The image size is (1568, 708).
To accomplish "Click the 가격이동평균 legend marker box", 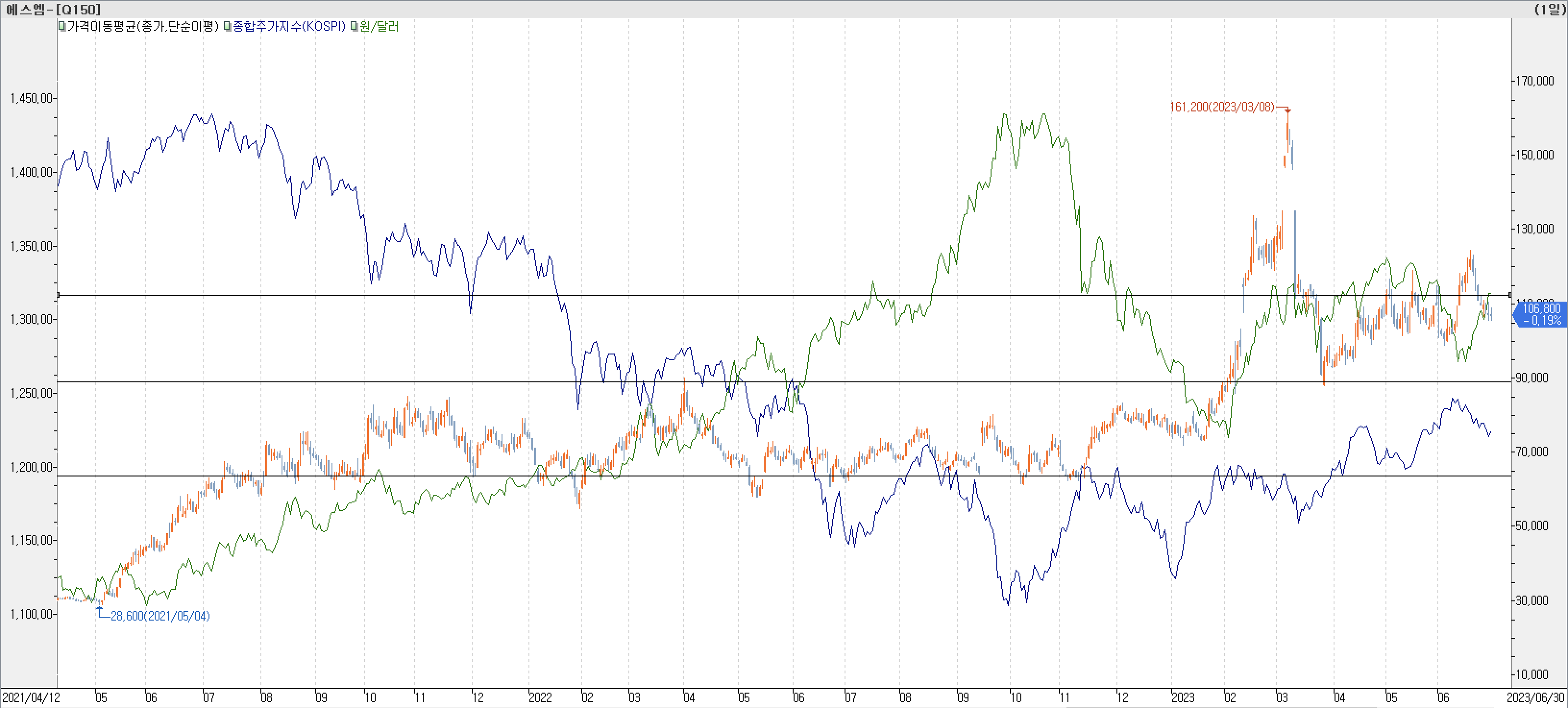I will tap(62, 26).
